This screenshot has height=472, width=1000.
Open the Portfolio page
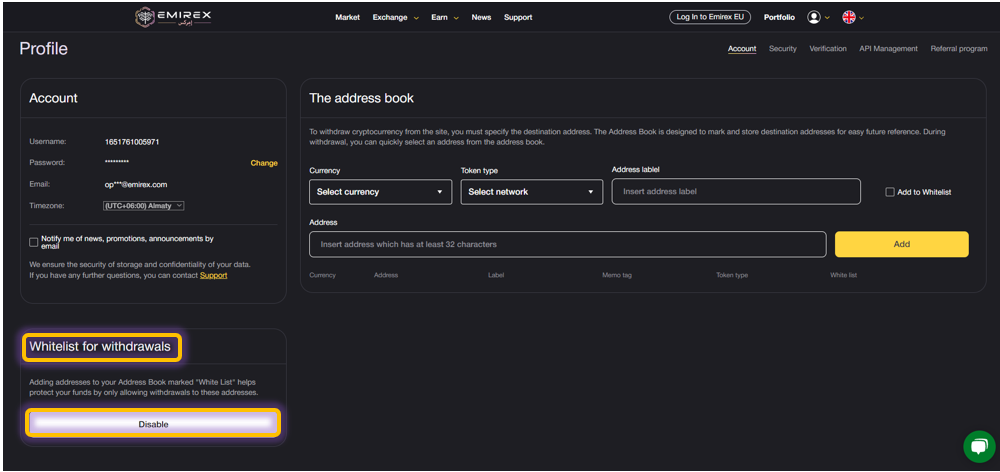(779, 17)
